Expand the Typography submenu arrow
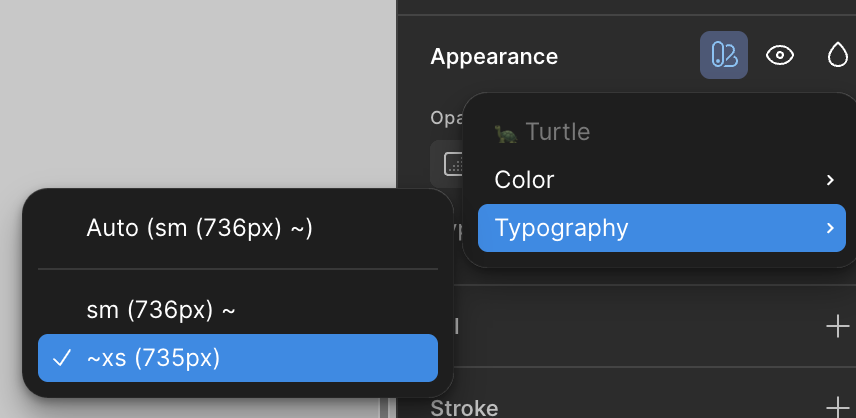 (x=830, y=228)
